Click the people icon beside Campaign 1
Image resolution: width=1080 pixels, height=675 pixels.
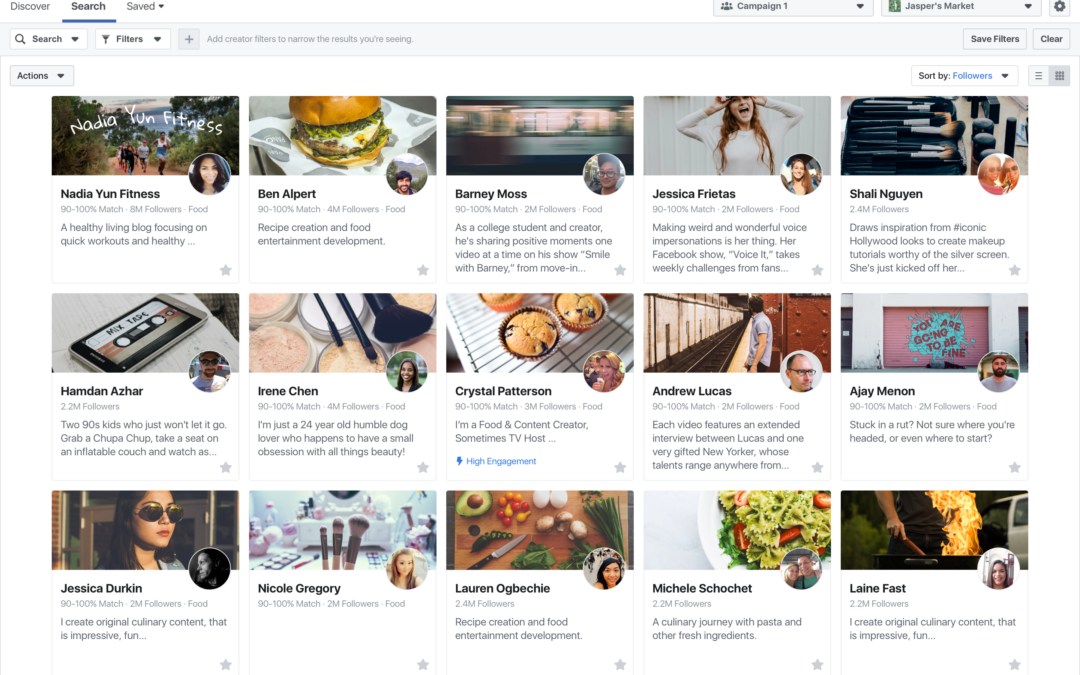[725, 7]
